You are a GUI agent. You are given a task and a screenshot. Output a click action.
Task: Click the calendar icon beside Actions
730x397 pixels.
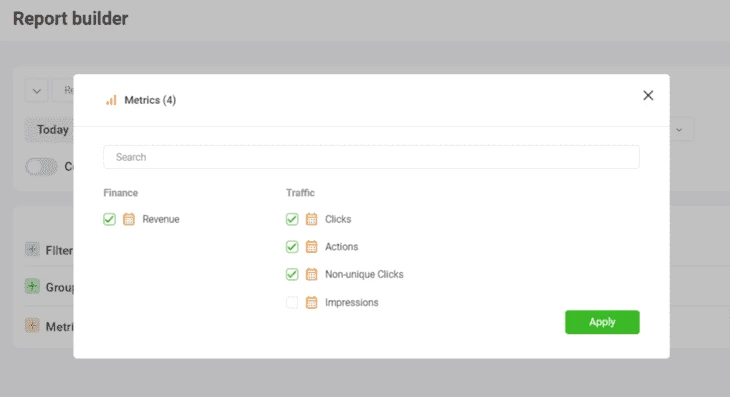[311, 247]
